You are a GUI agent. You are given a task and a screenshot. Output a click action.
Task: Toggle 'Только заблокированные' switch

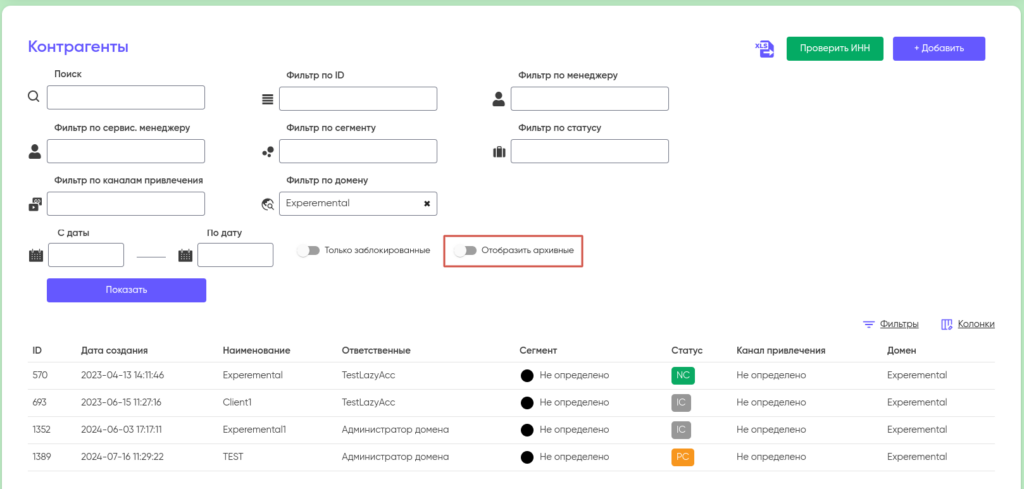308,250
